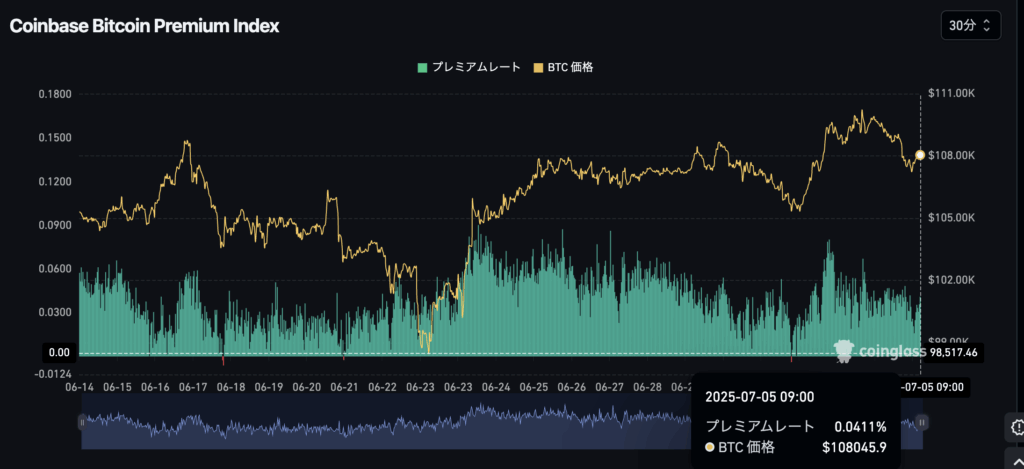Click the 0.0900 left axis value

[x=55, y=225]
